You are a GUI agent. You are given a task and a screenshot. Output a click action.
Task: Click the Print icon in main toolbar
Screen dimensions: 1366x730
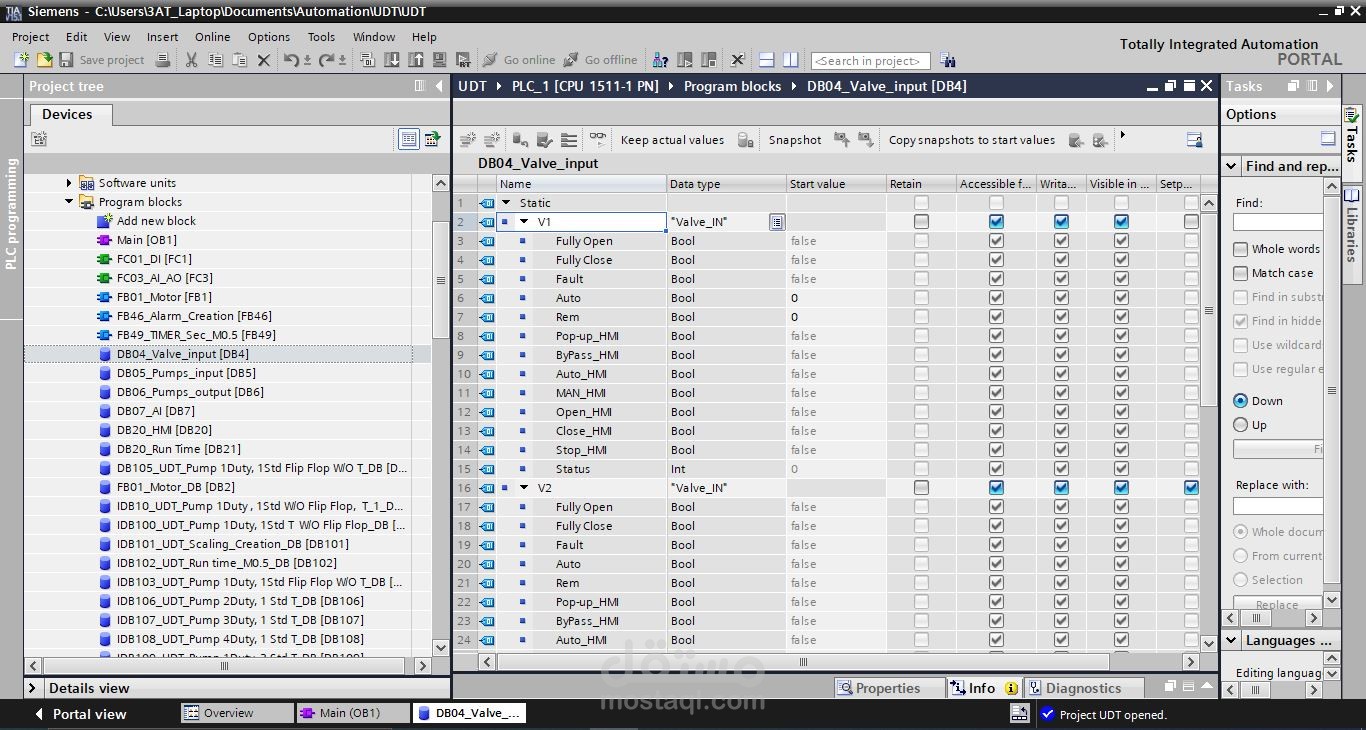[x=163, y=60]
